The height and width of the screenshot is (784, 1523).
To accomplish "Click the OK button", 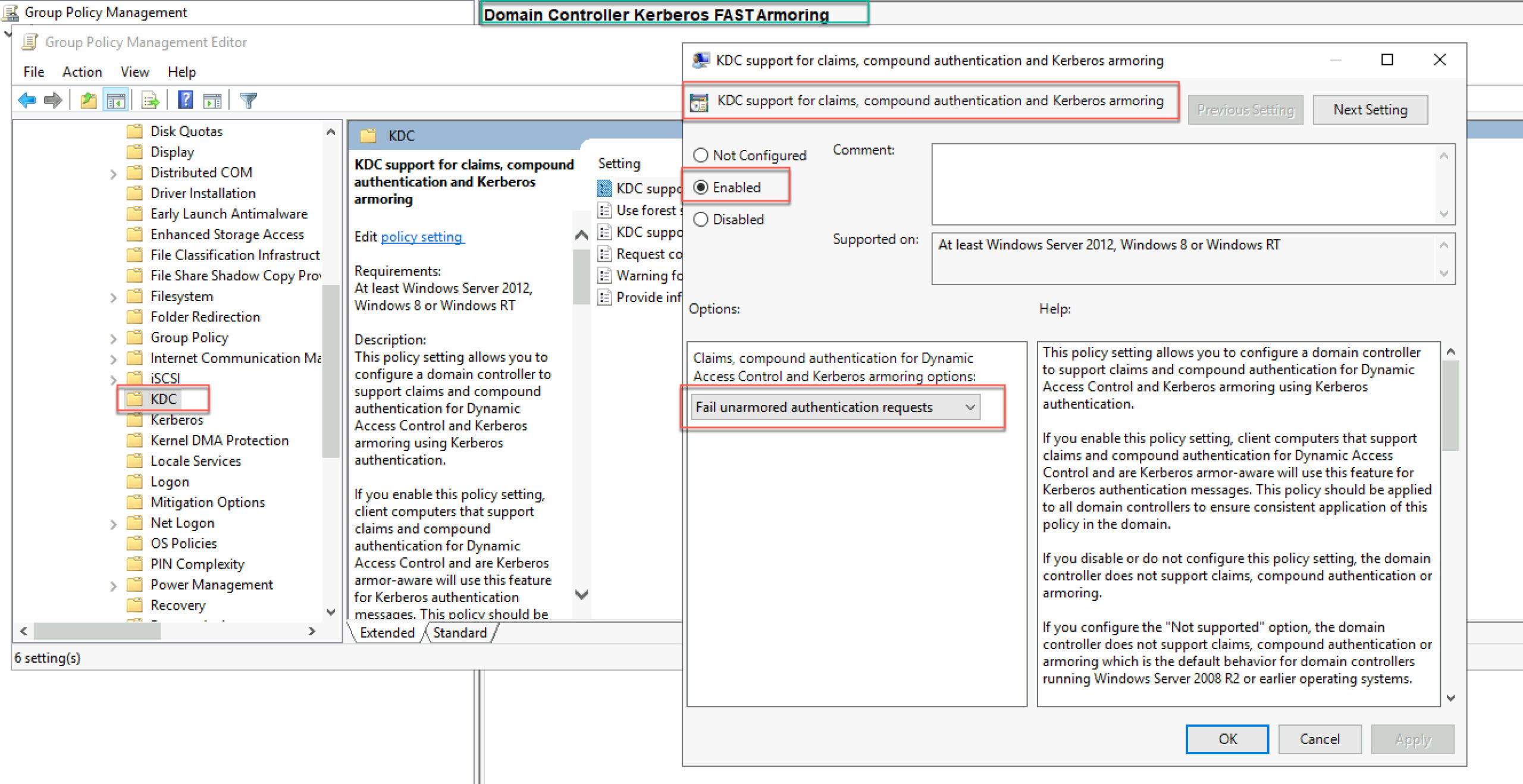I will 1227,739.
